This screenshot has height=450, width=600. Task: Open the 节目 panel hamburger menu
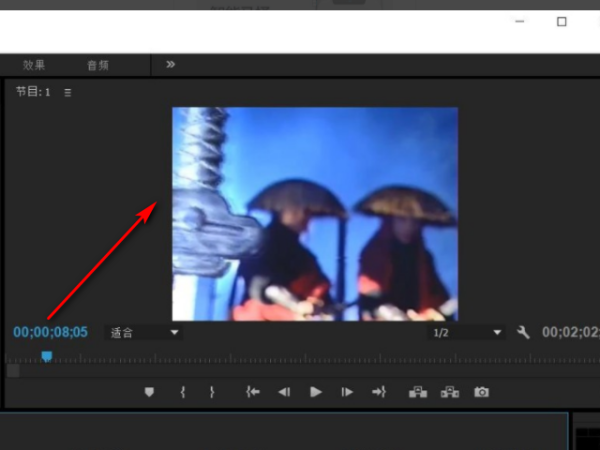(x=68, y=92)
